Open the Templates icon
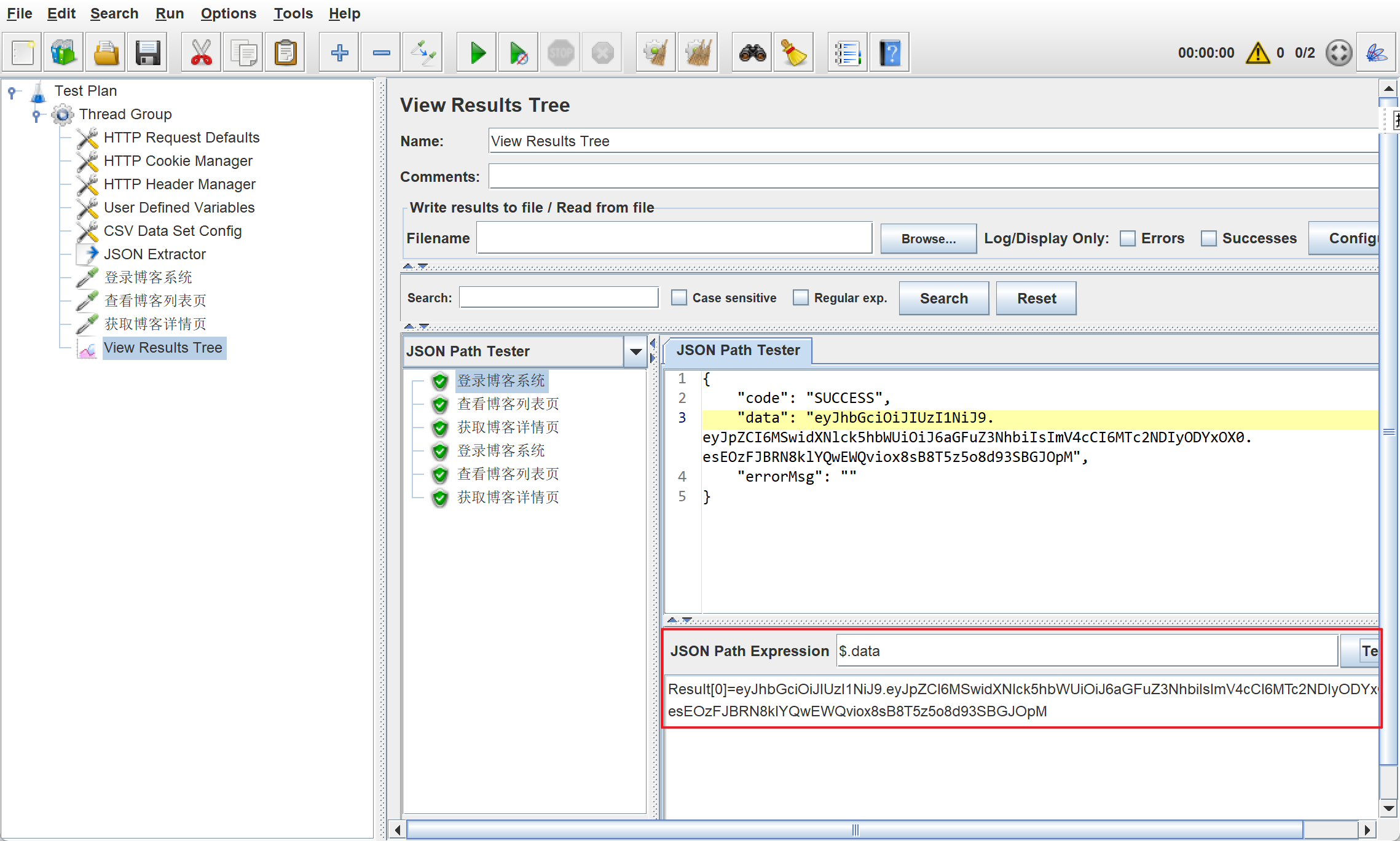The height and width of the screenshot is (841, 1400). point(64,53)
